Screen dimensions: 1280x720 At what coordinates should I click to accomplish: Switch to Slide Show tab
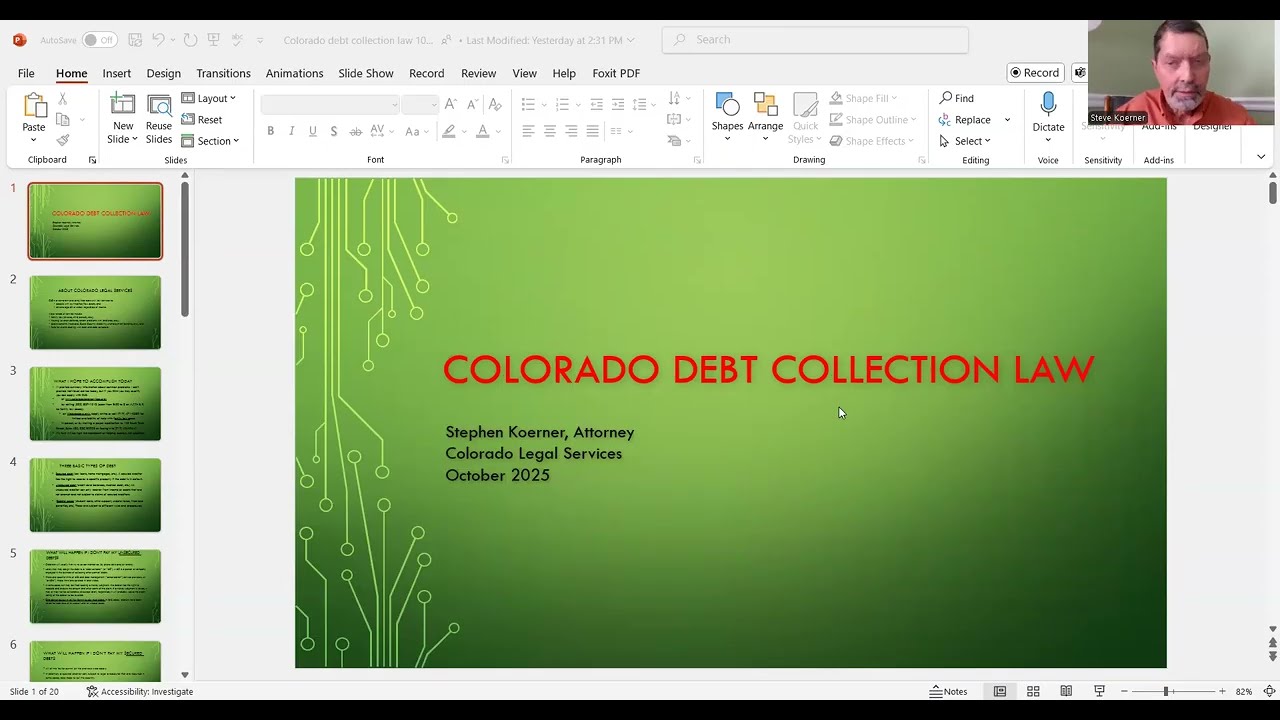pyautogui.click(x=365, y=73)
